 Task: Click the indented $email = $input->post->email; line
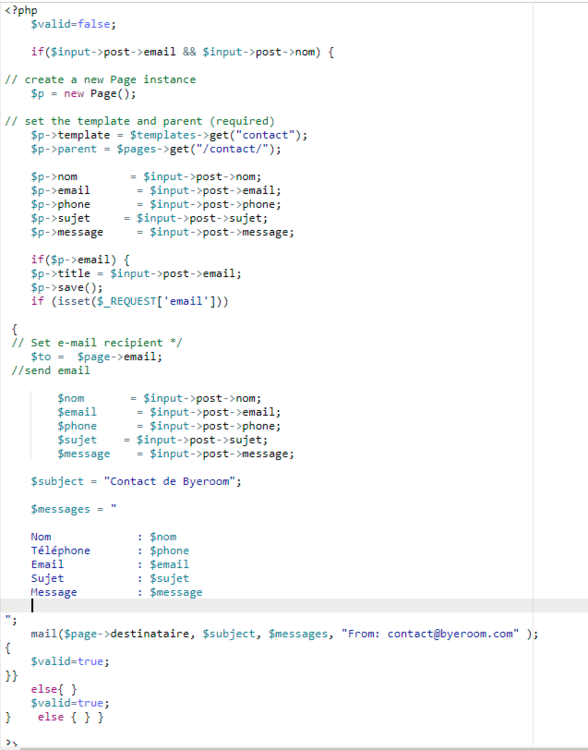[169, 412]
